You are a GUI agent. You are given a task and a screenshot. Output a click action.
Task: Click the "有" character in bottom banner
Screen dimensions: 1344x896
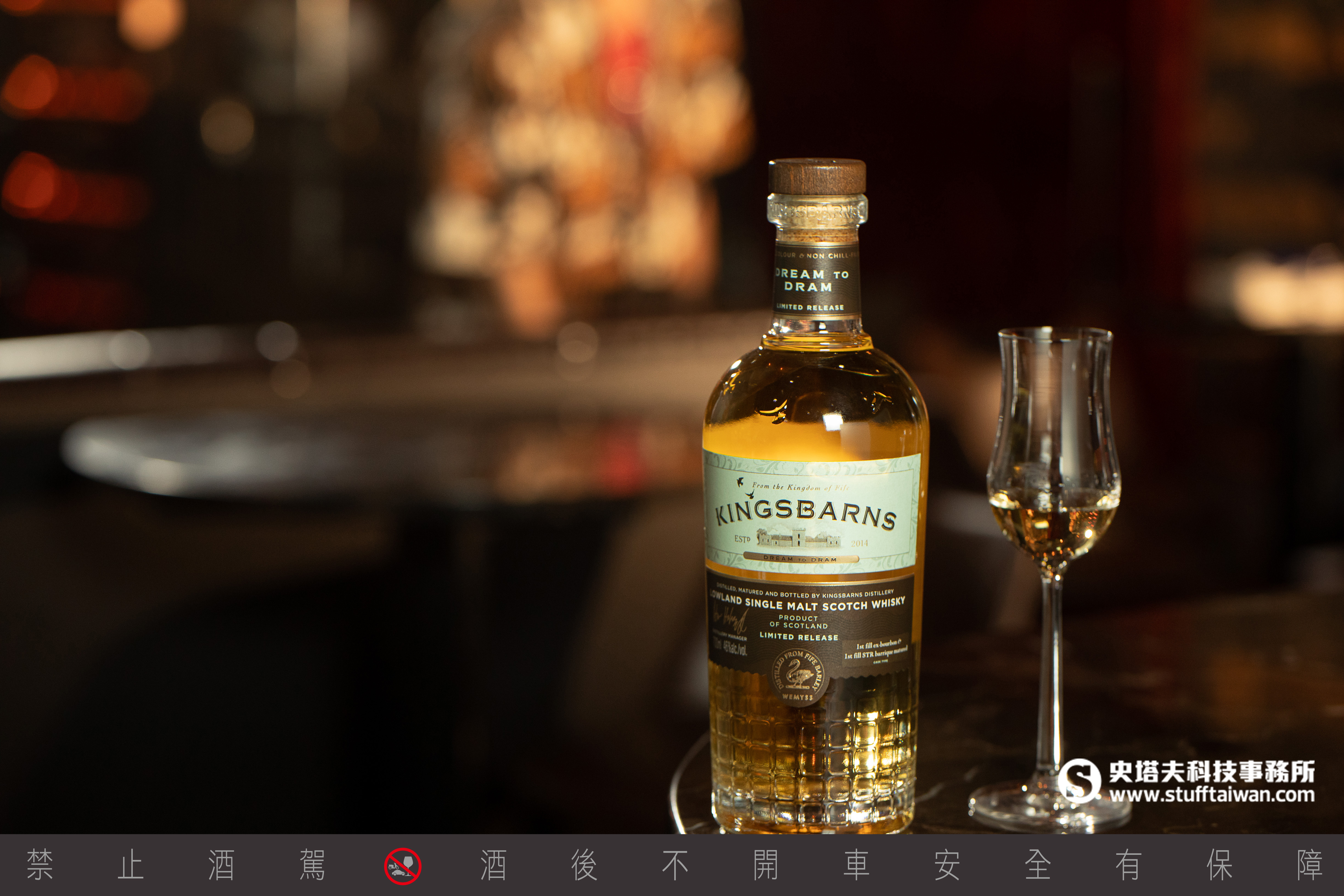1129,865
